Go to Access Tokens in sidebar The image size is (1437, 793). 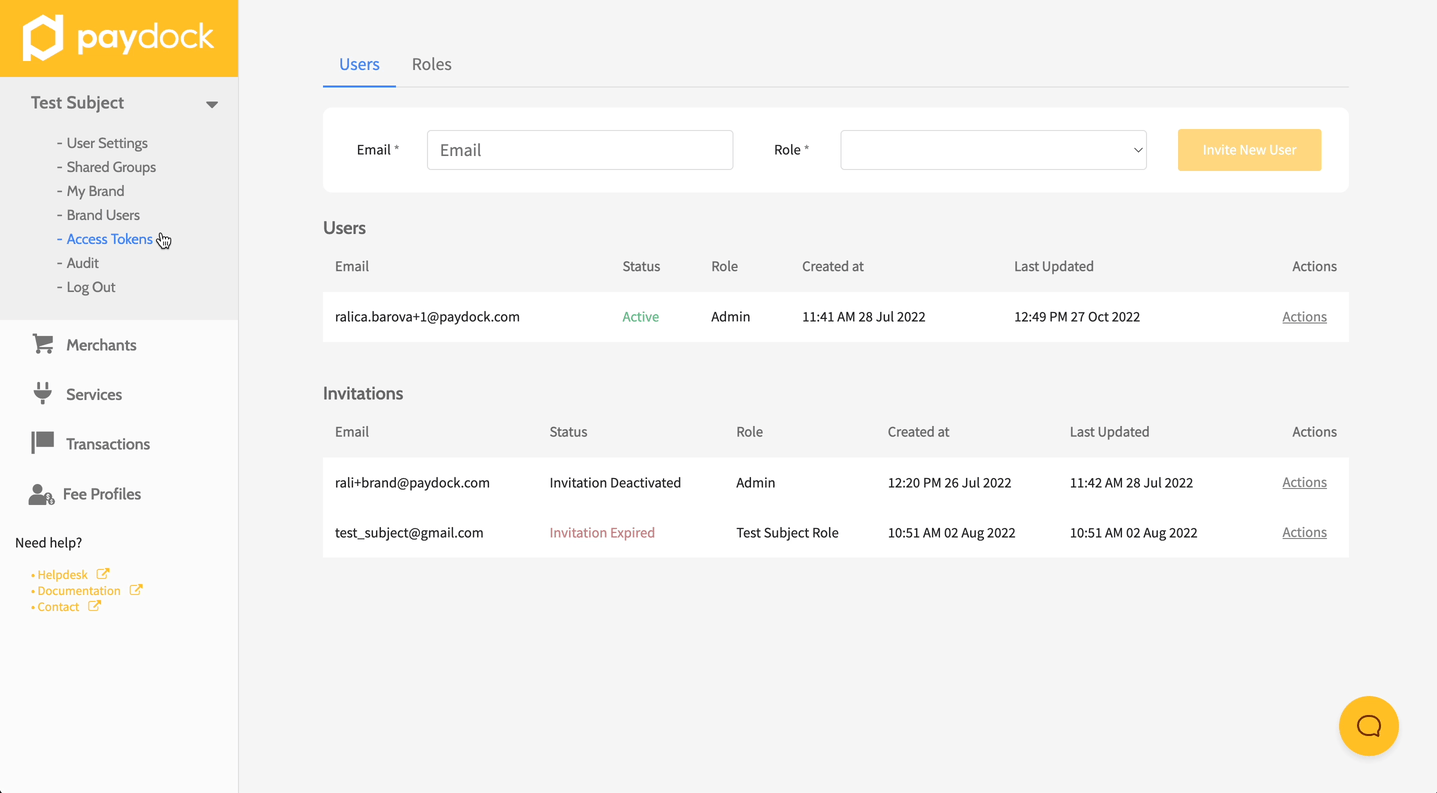pos(109,239)
